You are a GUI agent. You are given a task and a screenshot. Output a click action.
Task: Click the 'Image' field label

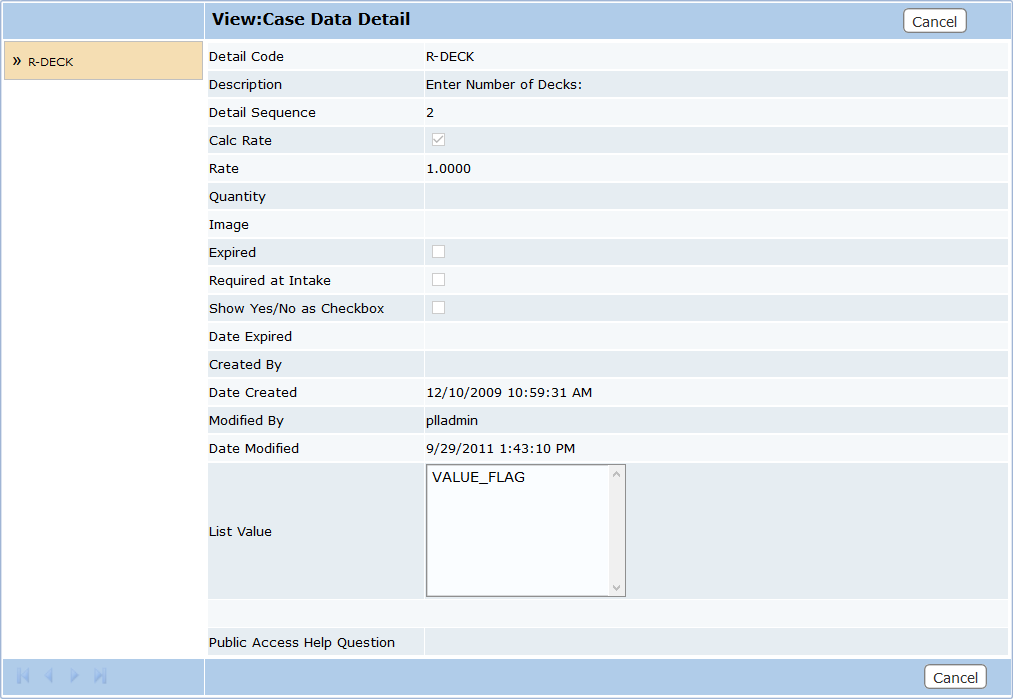click(x=229, y=225)
